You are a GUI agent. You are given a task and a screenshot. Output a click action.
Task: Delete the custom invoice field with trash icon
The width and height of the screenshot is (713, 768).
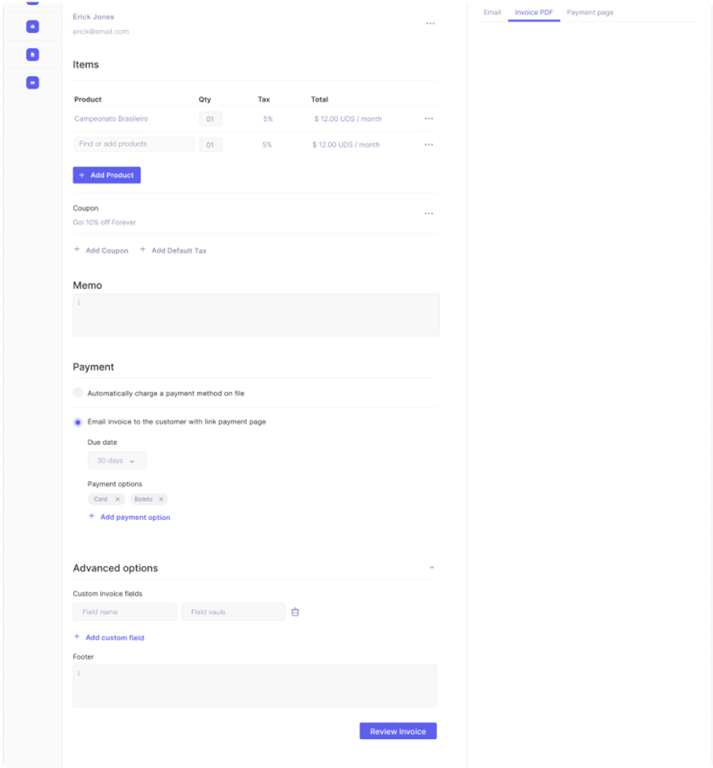pos(295,612)
